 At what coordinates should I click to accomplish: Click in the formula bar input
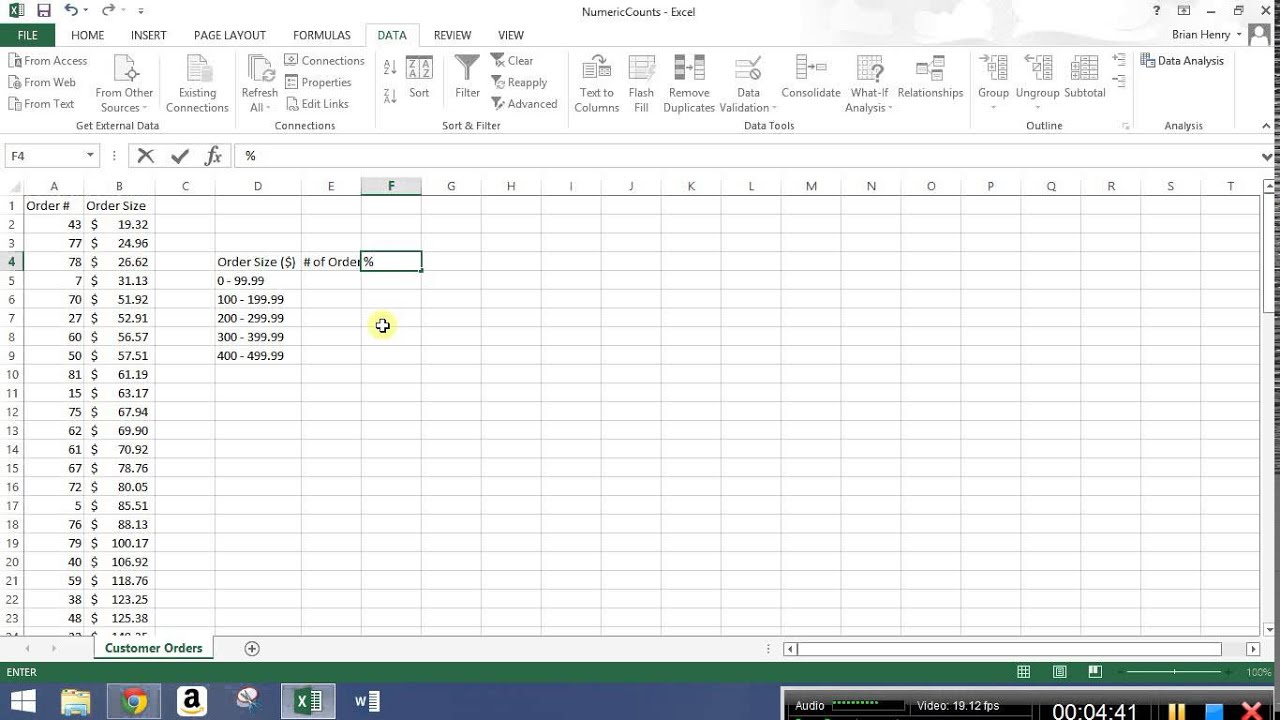tap(747, 156)
